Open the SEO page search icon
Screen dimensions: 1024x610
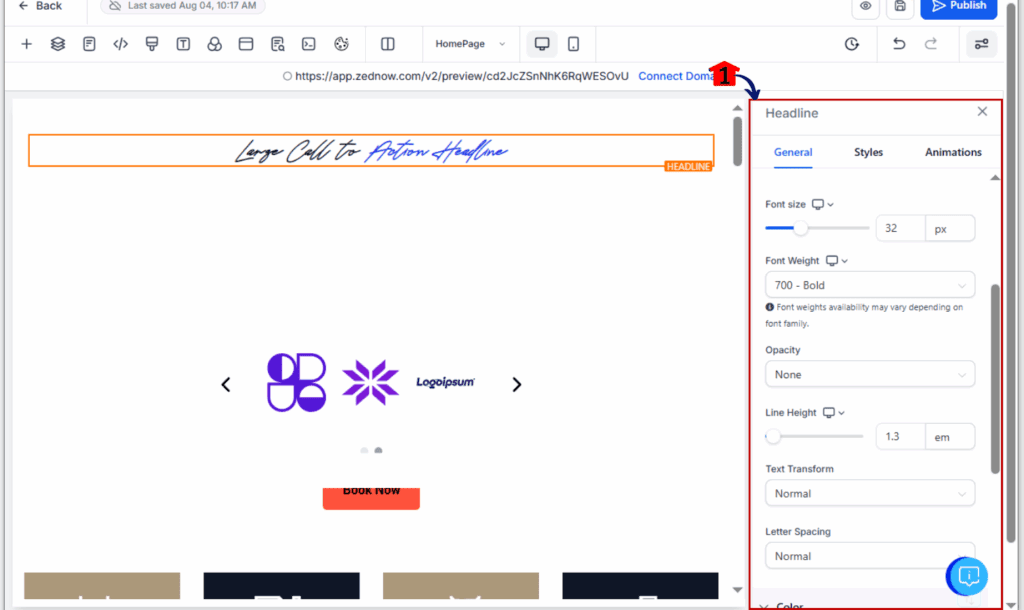click(278, 44)
